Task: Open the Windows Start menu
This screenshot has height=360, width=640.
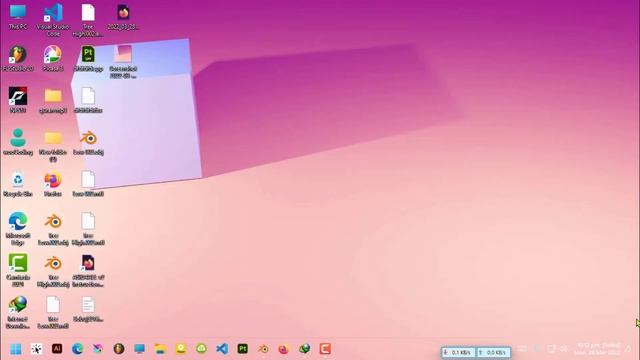Action: click(x=16, y=349)
